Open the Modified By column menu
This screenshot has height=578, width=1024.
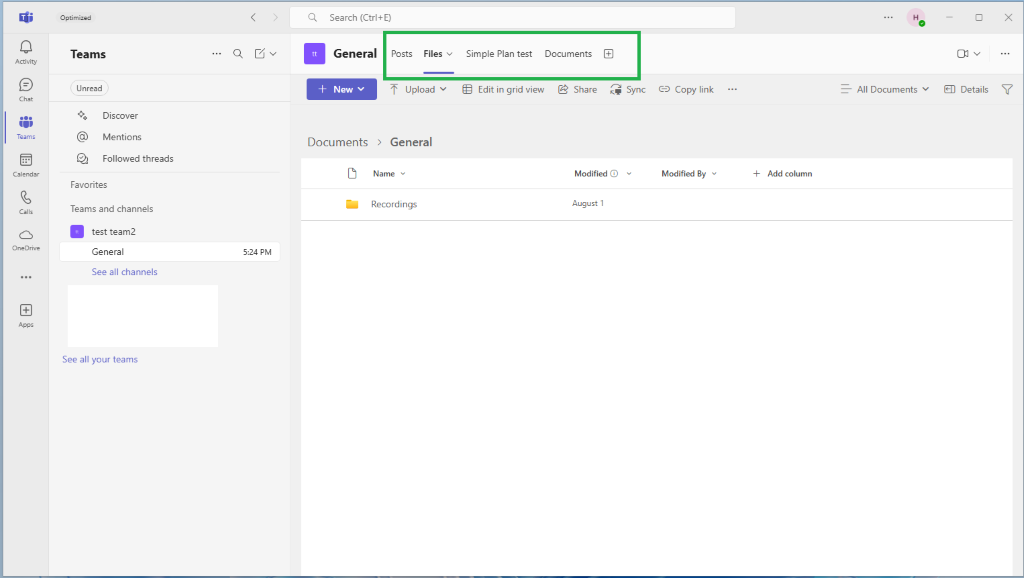689,174
